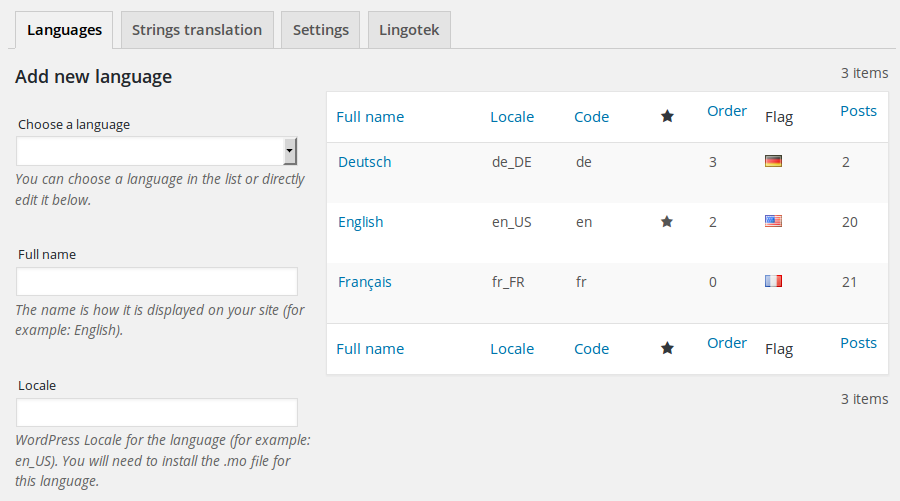The image size is (900, 501).
Task: Click the French flag icon
Action: [773, 281]
